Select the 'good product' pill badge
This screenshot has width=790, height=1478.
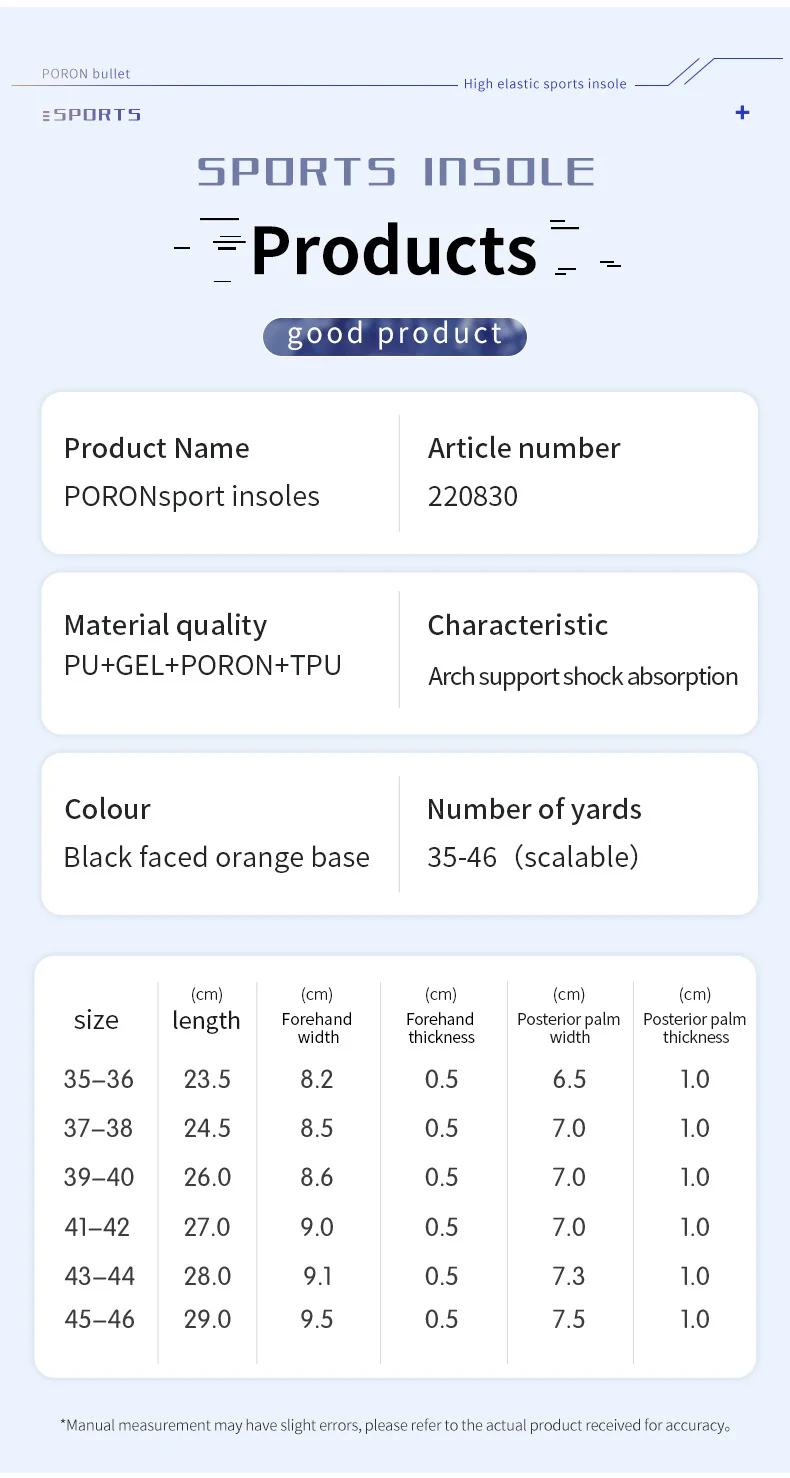(x=395, y=336)
